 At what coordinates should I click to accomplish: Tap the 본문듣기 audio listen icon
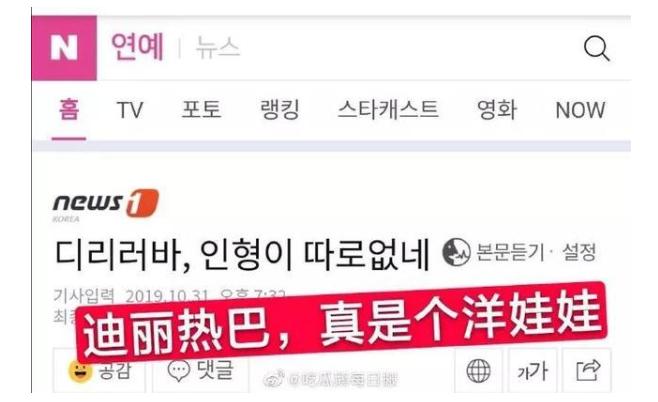456,252
